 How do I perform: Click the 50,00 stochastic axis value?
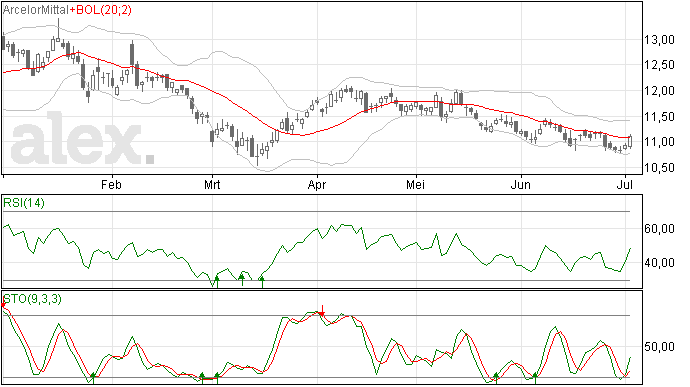pyautogui.click(x=660, y=347)
